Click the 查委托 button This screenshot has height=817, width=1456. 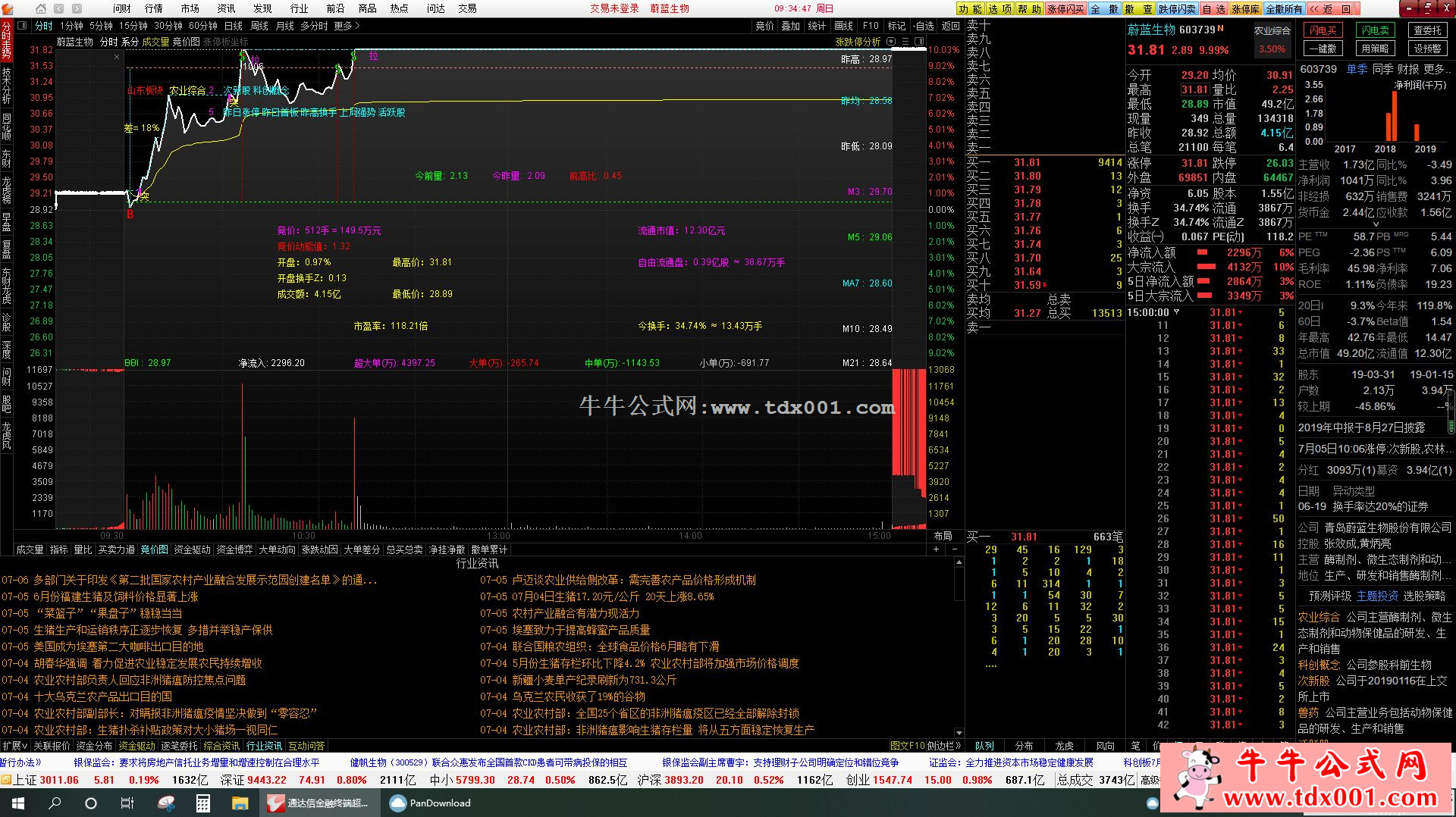point(1427,30)
